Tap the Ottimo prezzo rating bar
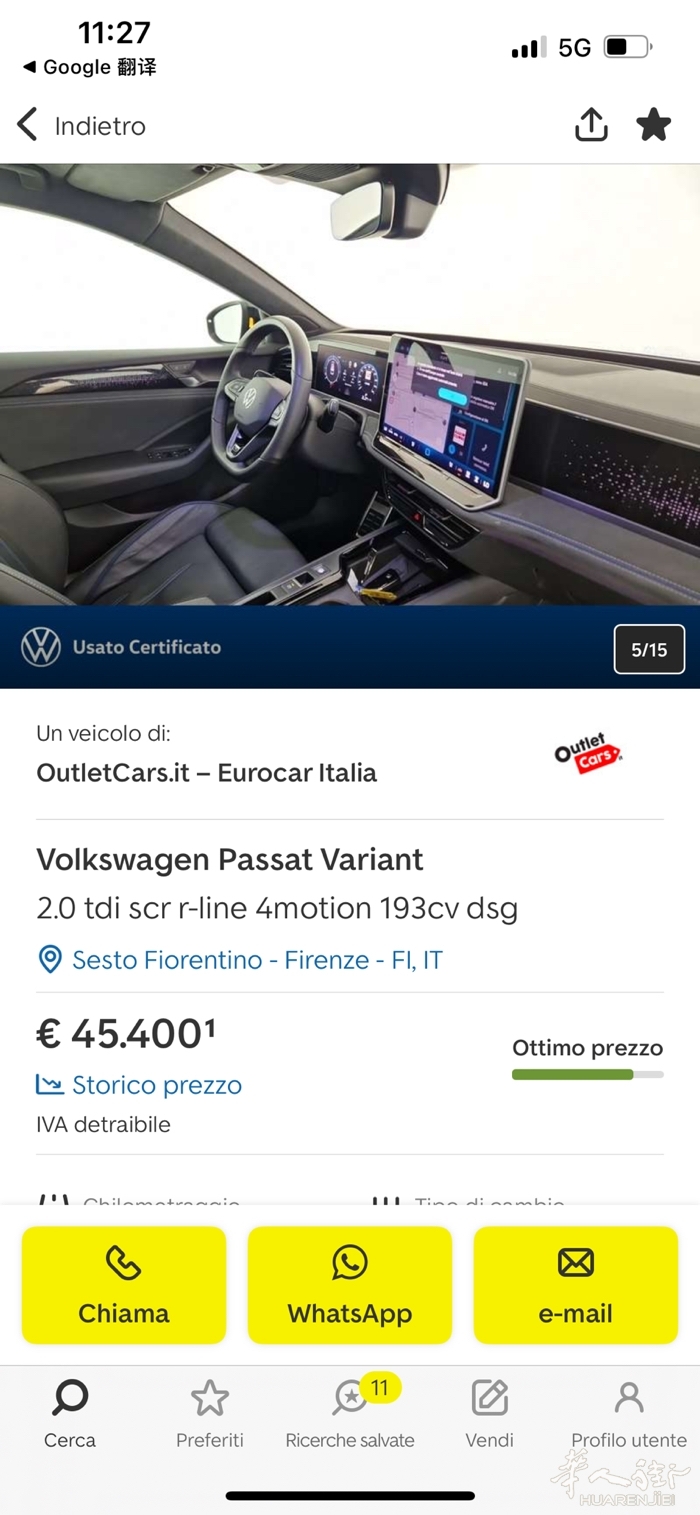Viewport: 700px width, 1515px height. (x=588, y=1074)
